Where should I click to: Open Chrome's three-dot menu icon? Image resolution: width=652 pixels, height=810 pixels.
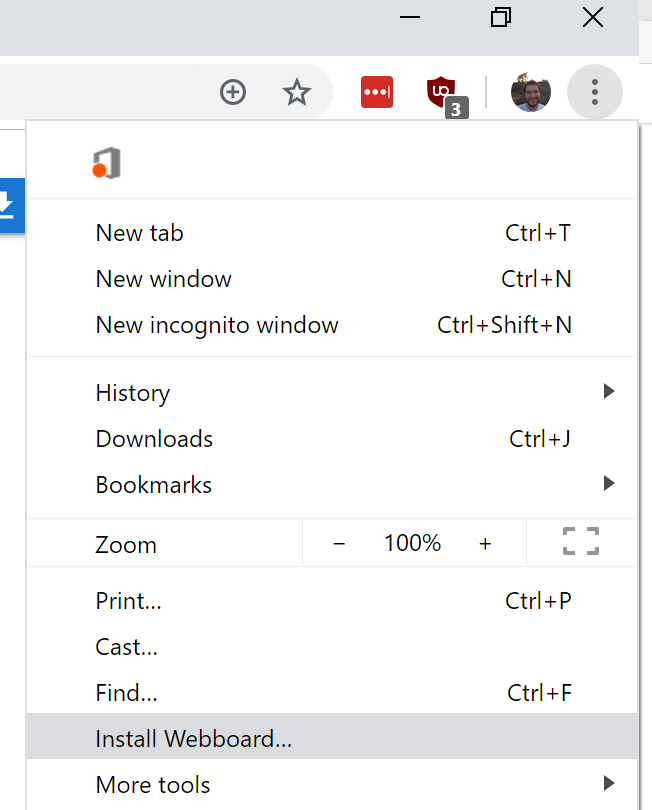(x=595, y=91)
